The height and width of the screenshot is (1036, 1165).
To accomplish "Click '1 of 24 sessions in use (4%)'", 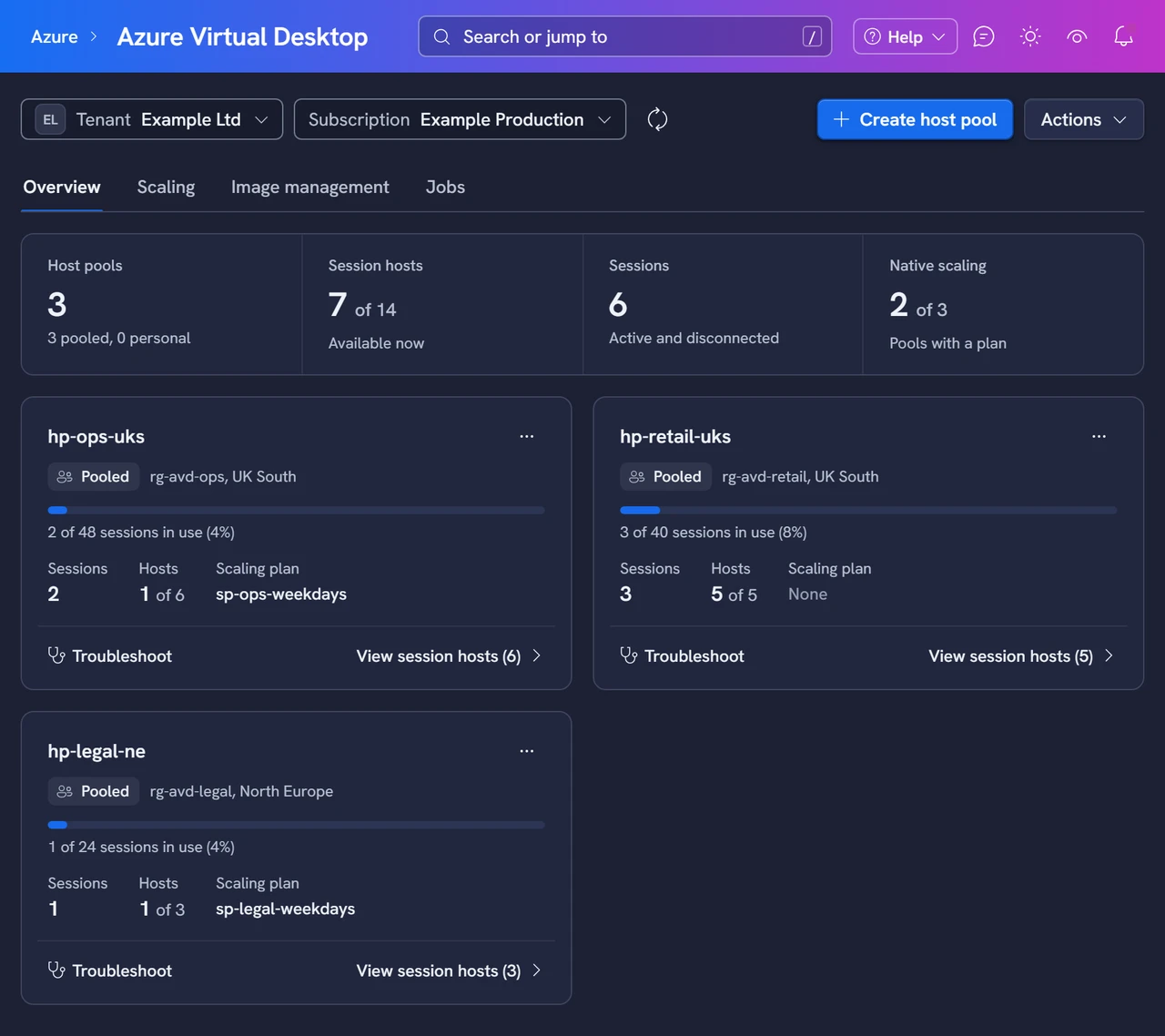I will 141,847.
